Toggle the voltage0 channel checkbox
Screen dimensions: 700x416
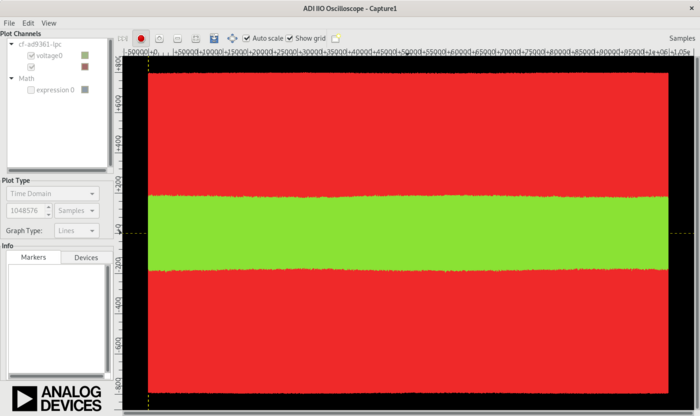tap(31, 56)
